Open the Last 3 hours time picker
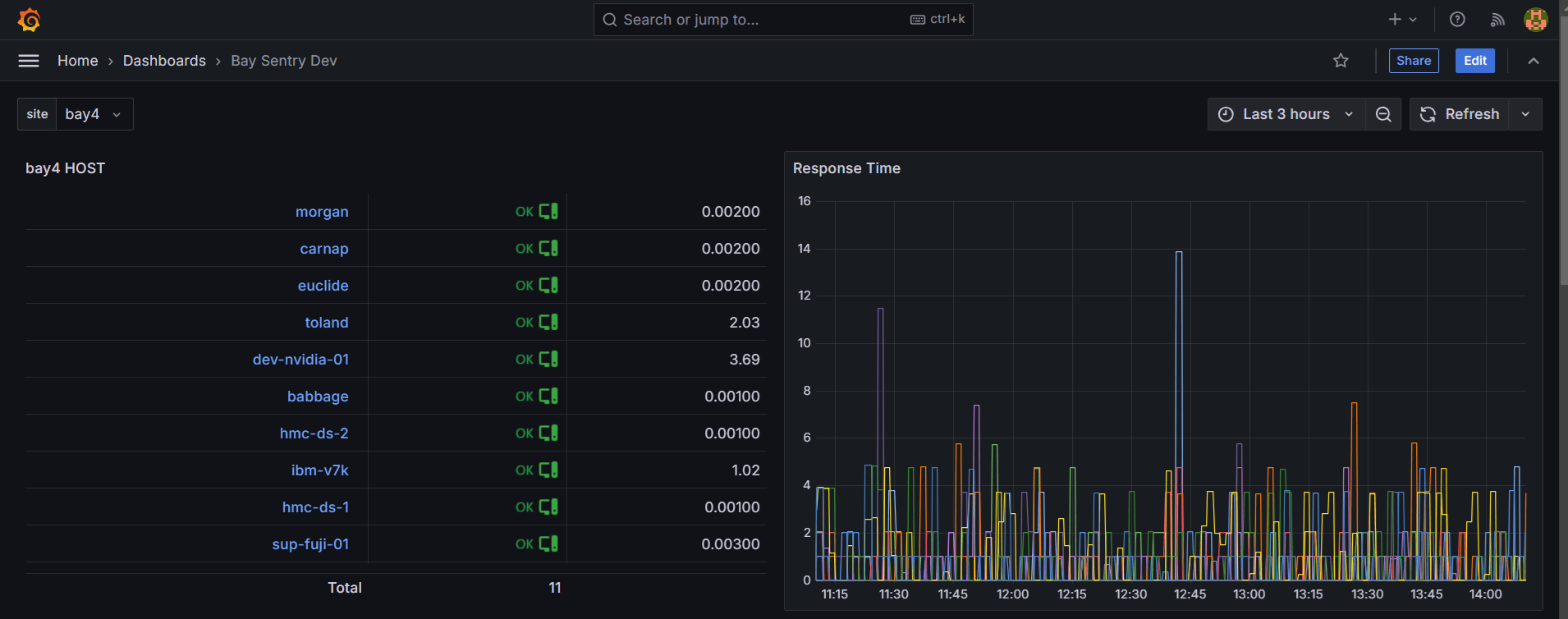 [1286, 114]
